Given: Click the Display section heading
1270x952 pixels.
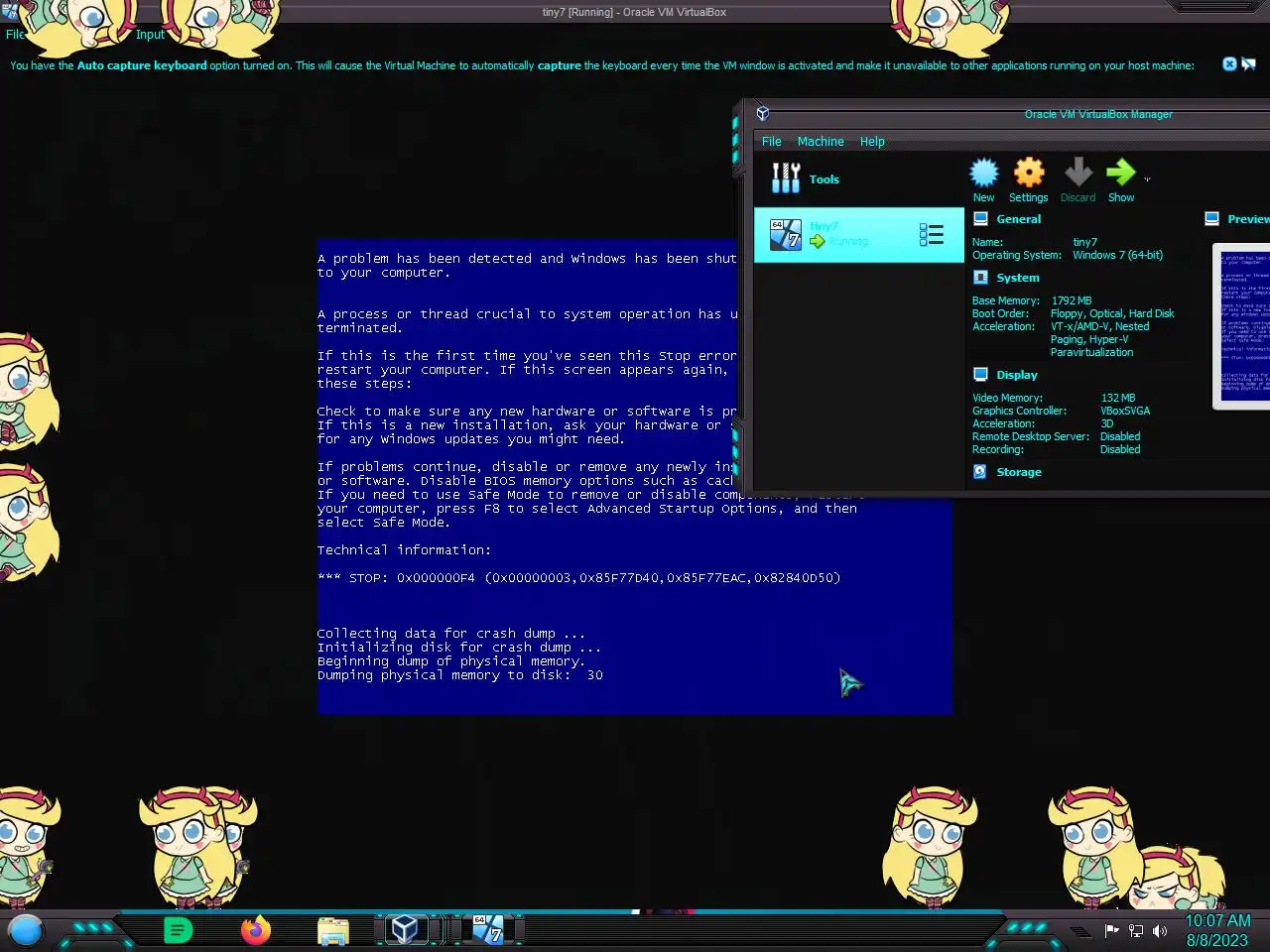Looking at the screenshot, I should (x=1017, y=375).
